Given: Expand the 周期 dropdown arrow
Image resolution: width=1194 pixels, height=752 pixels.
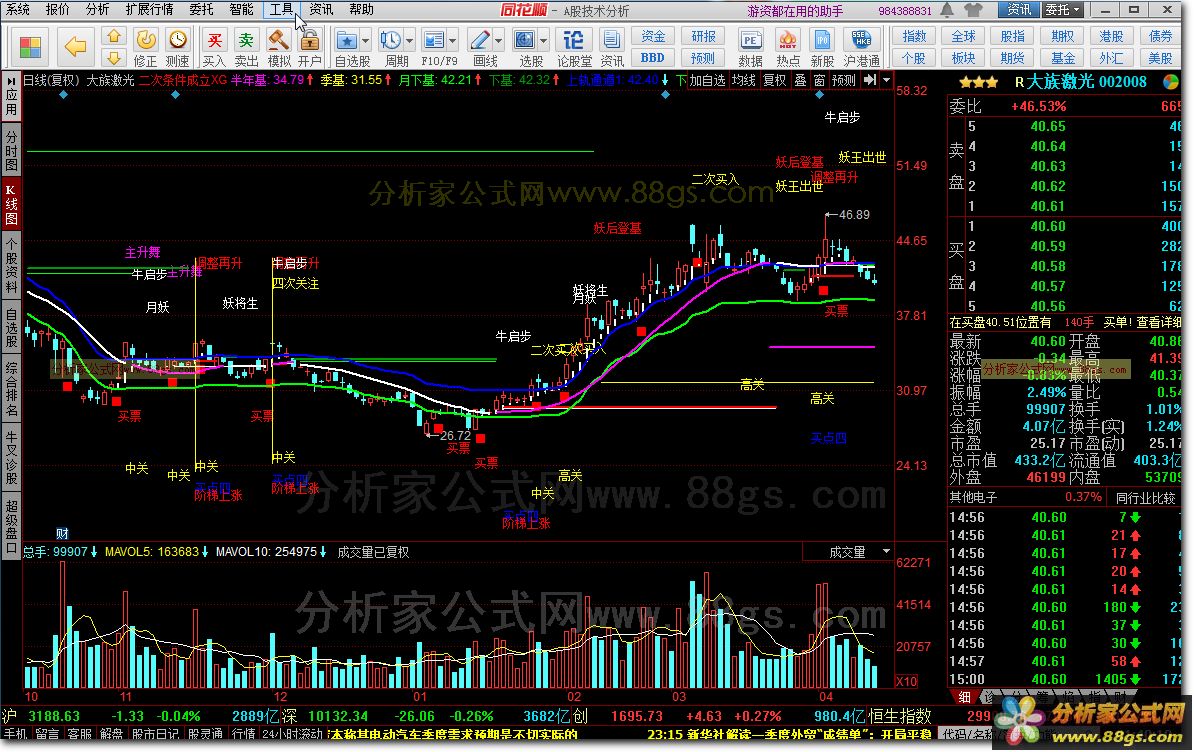Looking at the screenshot, I should pos(410,40).
